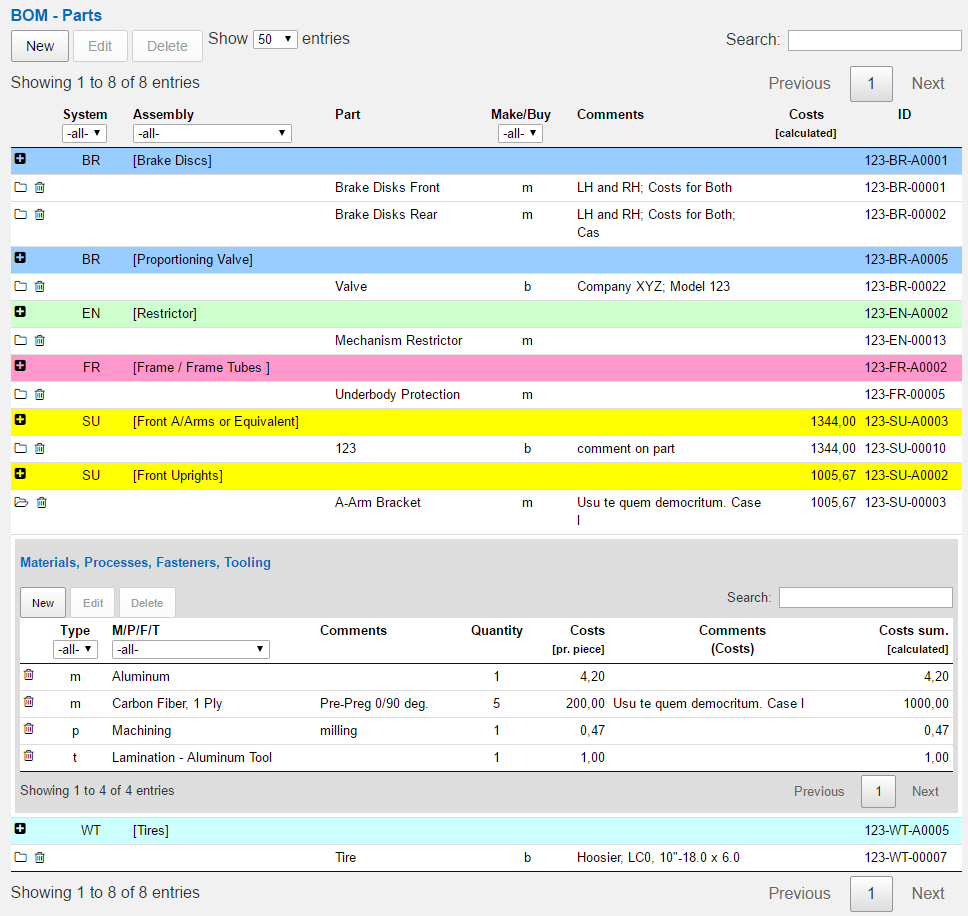
Task: Focus the top BOM Search field
Action: point(874,40)
